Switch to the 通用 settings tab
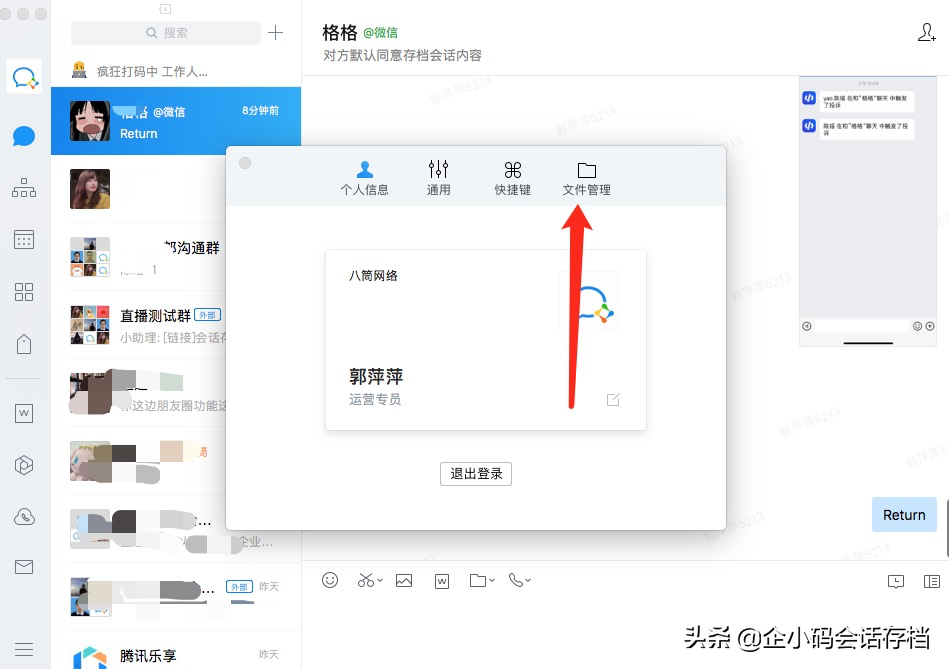This screenshot has width=949, height=669. coord(438,177)
